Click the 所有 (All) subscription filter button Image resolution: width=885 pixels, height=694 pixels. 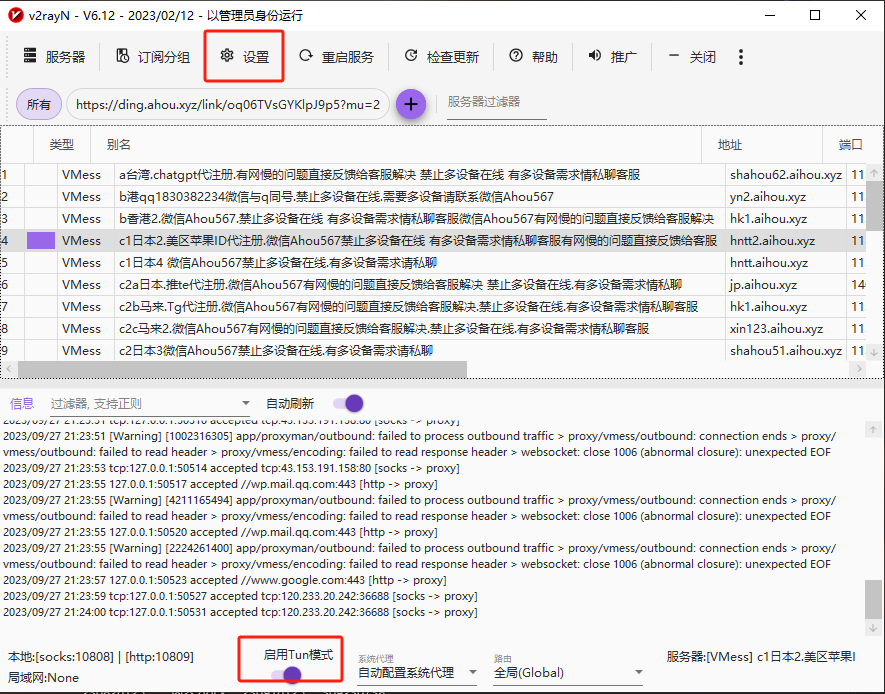(39, 104)
